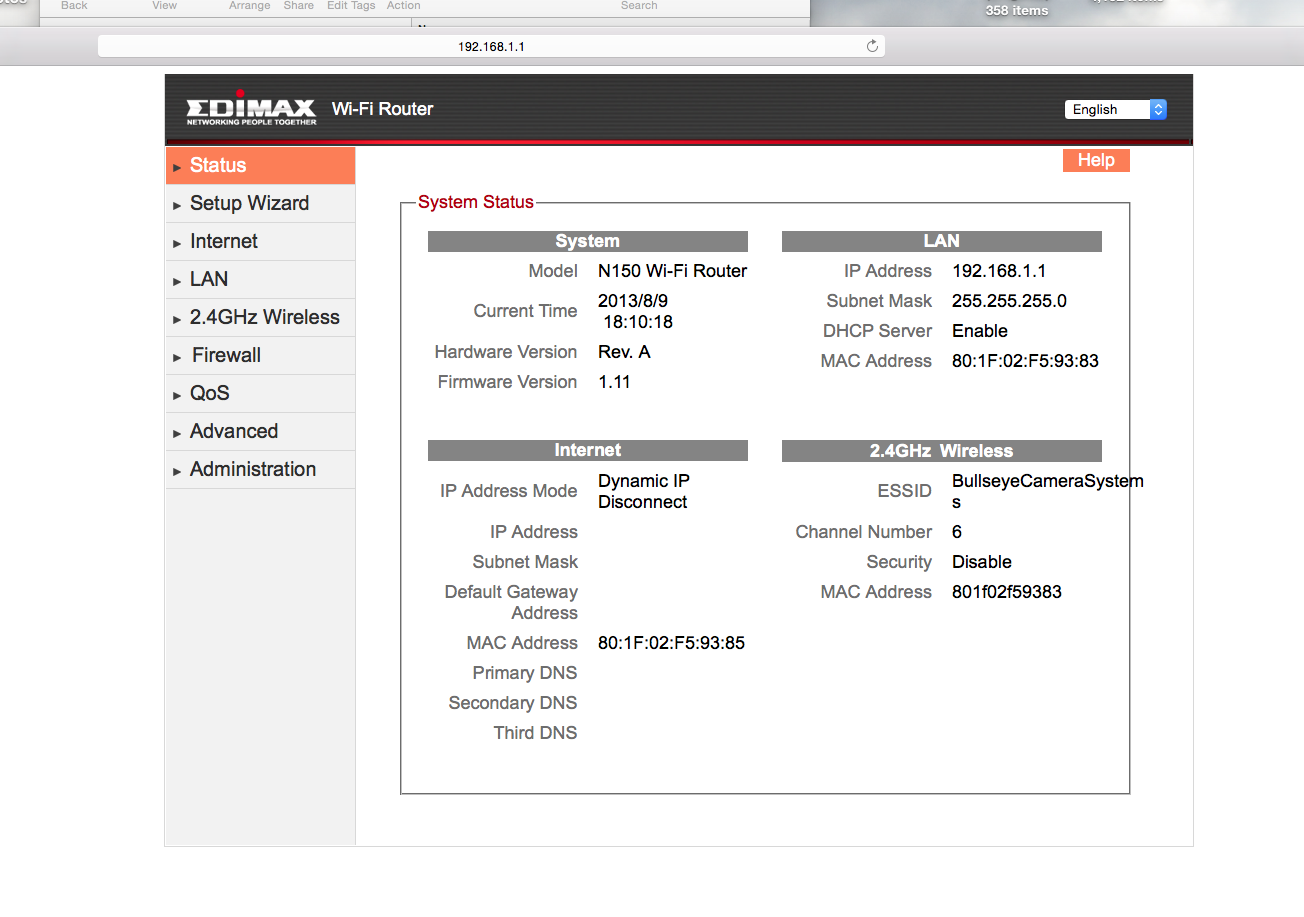
Task: Select Status in the sidebar
Action: coord(260,166)
